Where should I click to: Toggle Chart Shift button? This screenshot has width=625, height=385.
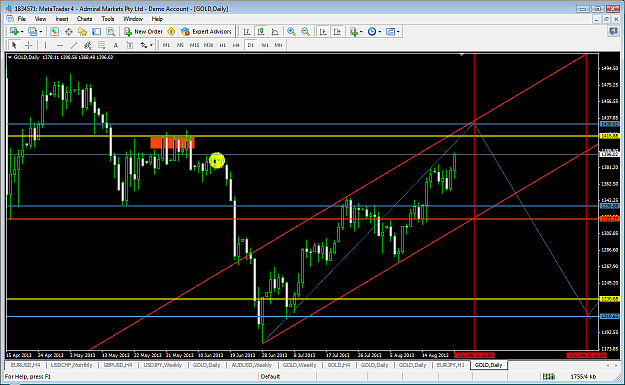(337, 31)
